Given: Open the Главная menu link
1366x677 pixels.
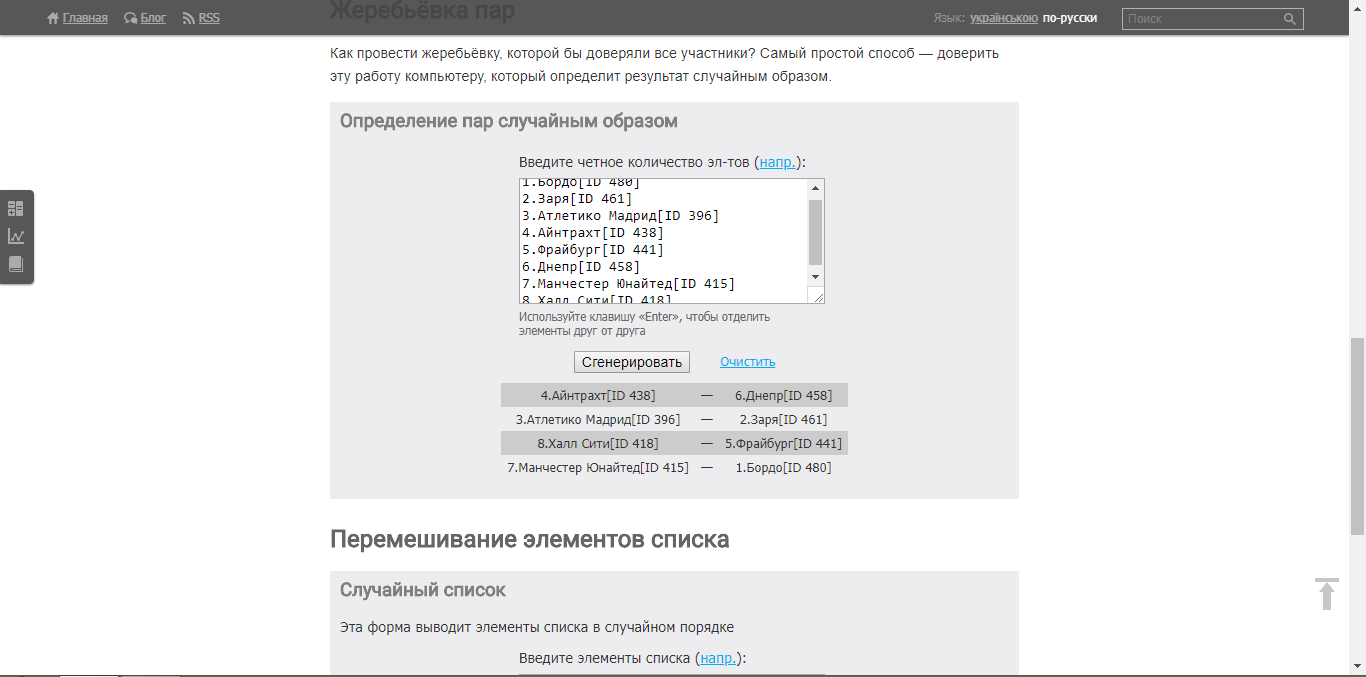Looking at the screenshot, I should click(x=85, y=18).
